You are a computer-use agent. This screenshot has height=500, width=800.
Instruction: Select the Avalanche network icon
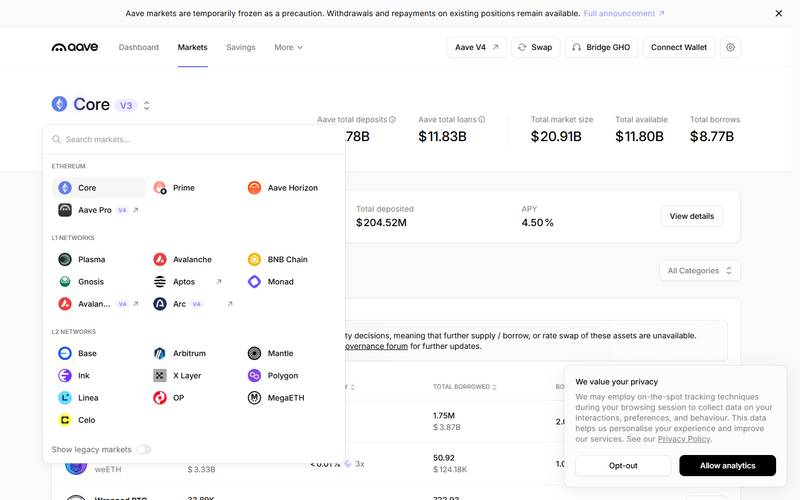pyautogui.click(x=160, y=259)
